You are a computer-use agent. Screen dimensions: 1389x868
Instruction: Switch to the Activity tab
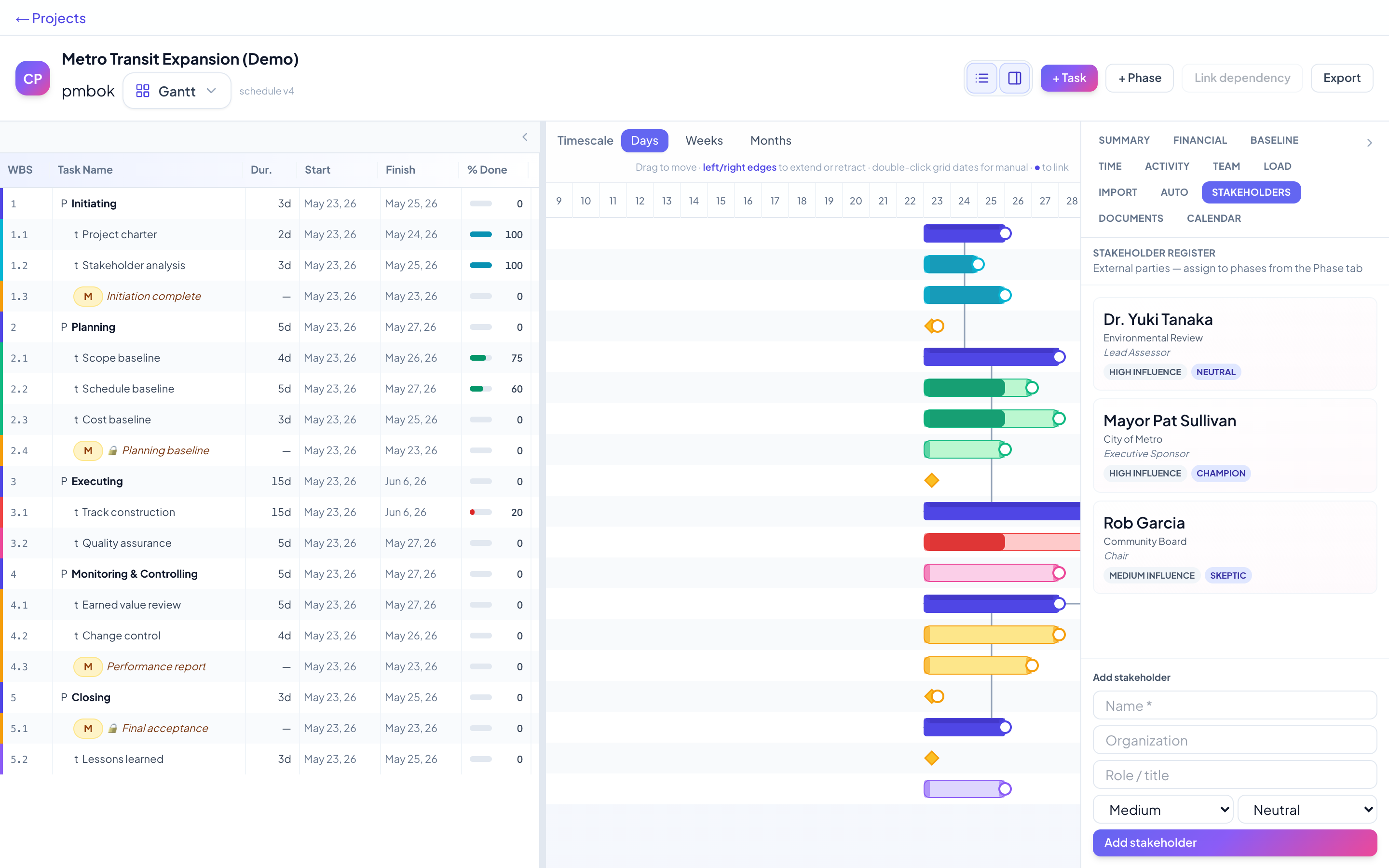[x=1167, y=166]
